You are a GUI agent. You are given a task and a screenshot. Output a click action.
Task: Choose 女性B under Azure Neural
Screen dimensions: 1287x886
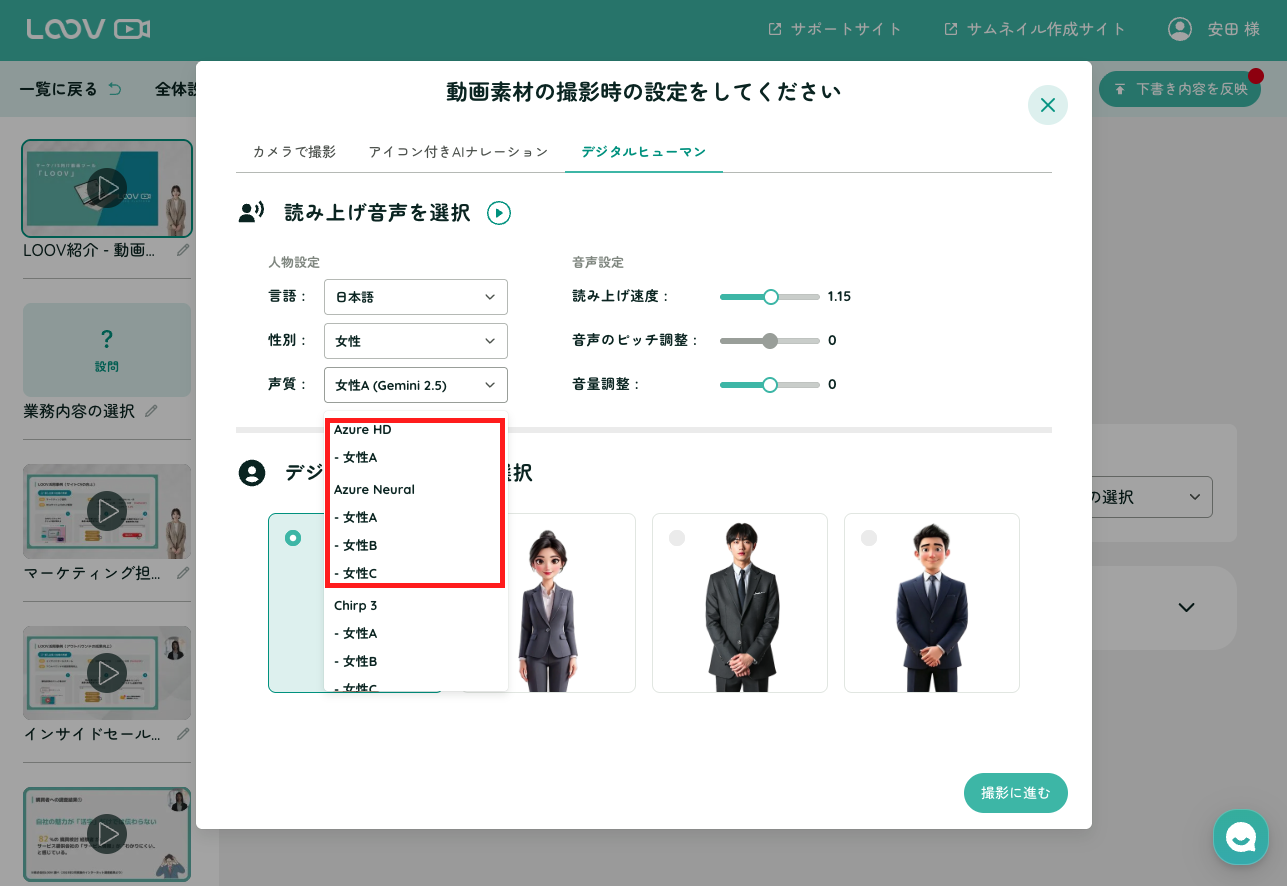(x=416, y=546)
